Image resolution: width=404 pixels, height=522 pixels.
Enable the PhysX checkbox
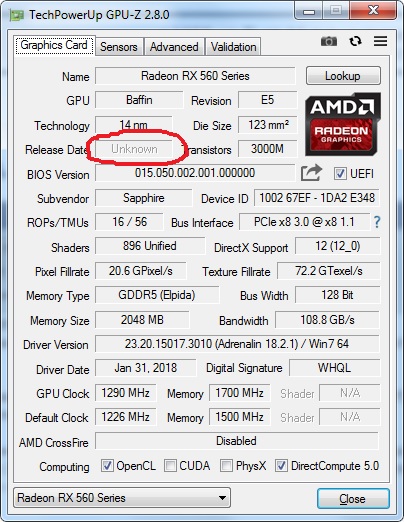227,466
